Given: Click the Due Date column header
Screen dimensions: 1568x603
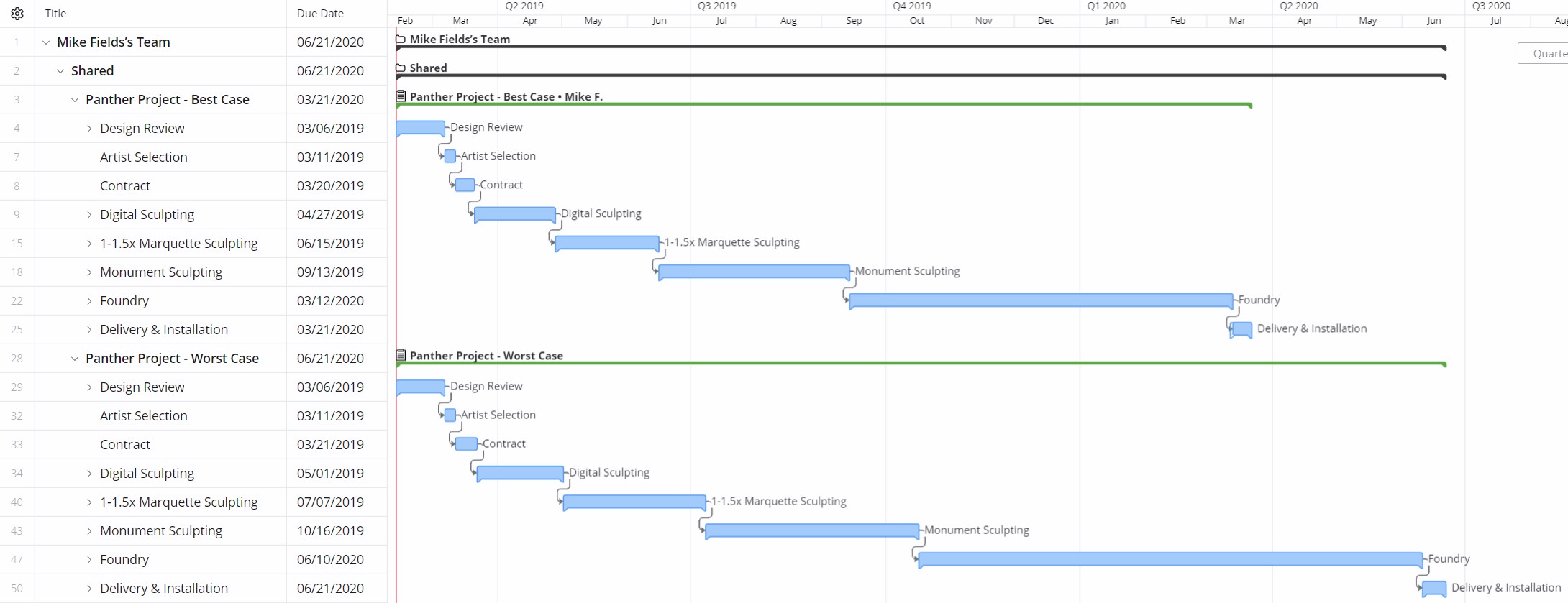Looking at the screenshot, I should pyautogui.click(x=320, y=14).
